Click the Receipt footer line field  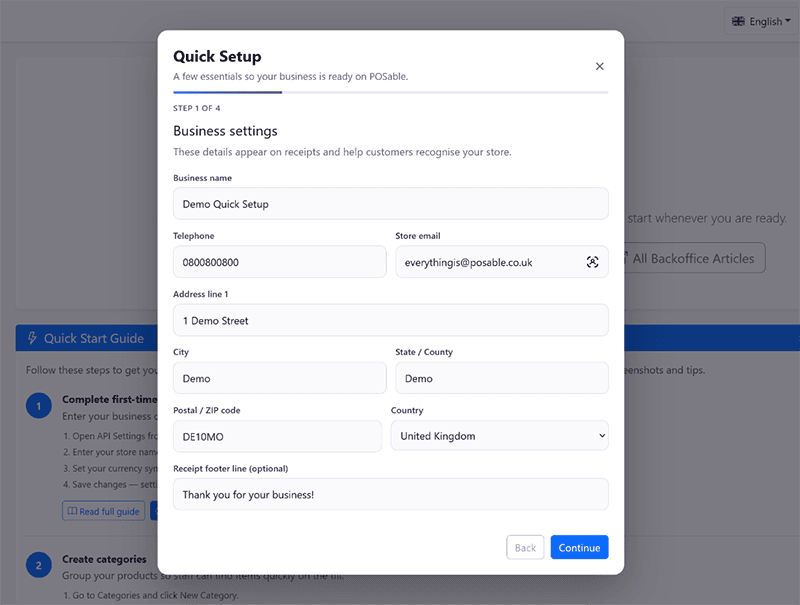click(x=391, y=494)
